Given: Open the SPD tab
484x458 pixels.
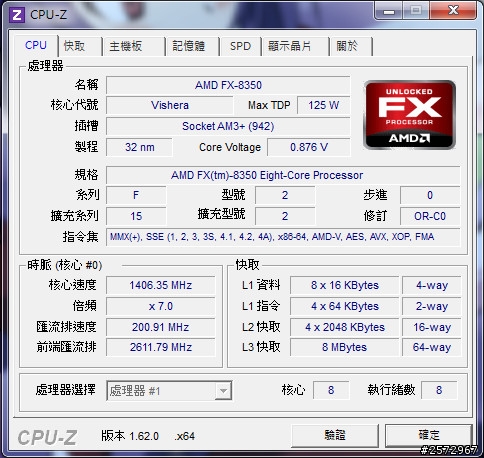Looking at the screenshot, I should click(x=240, y=46).
